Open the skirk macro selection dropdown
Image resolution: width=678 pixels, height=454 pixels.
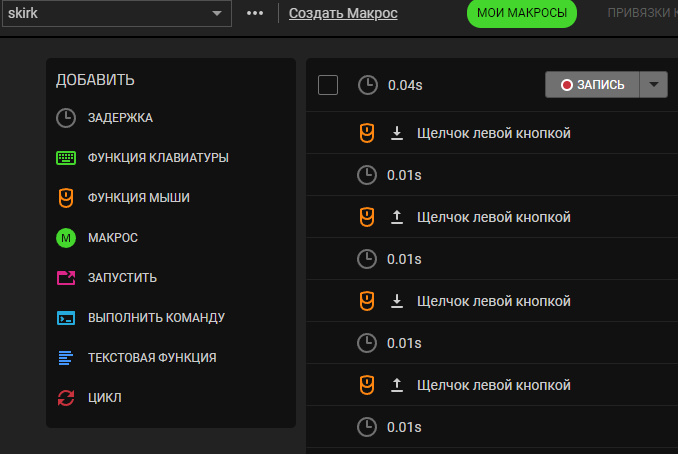coord(116,13)
